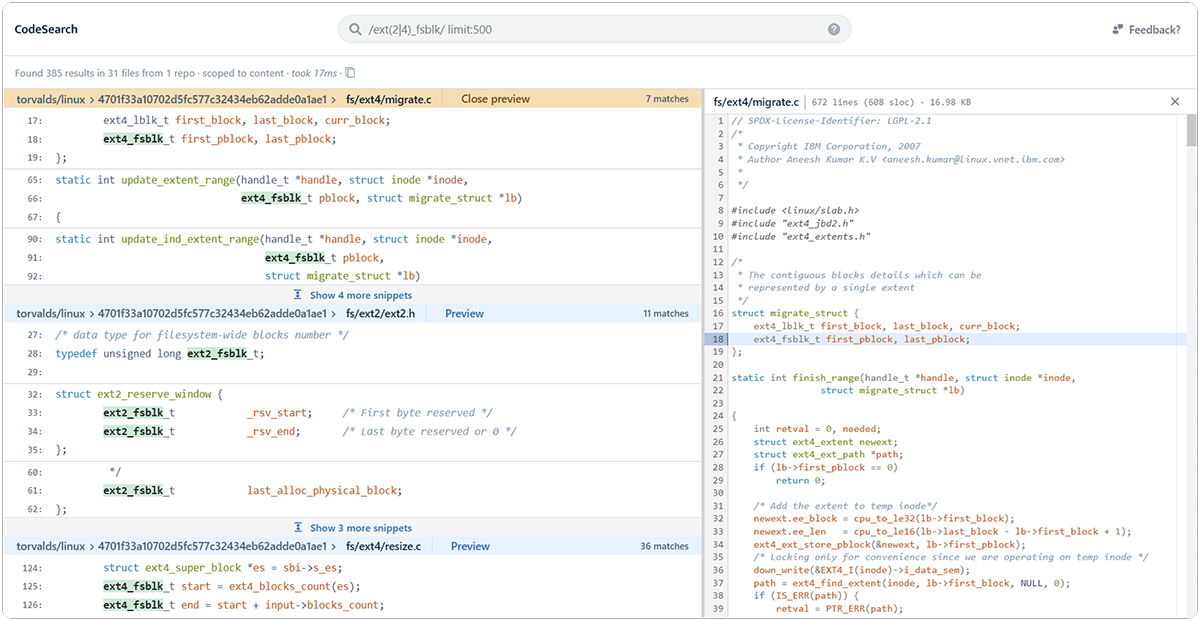The height and width of the screenshot is (621, 1200).
Task: Click the preview pane vertical scrollbar
Action: pyautogui.click(x=1191, y=132)
